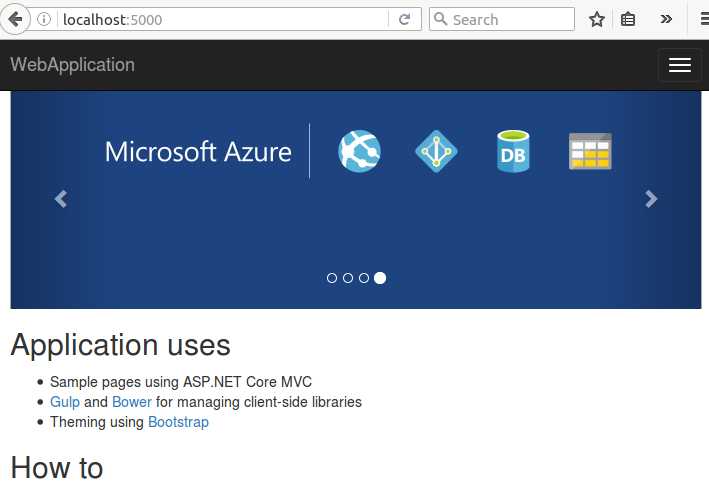Select the third carousel indicator dot

364,278
